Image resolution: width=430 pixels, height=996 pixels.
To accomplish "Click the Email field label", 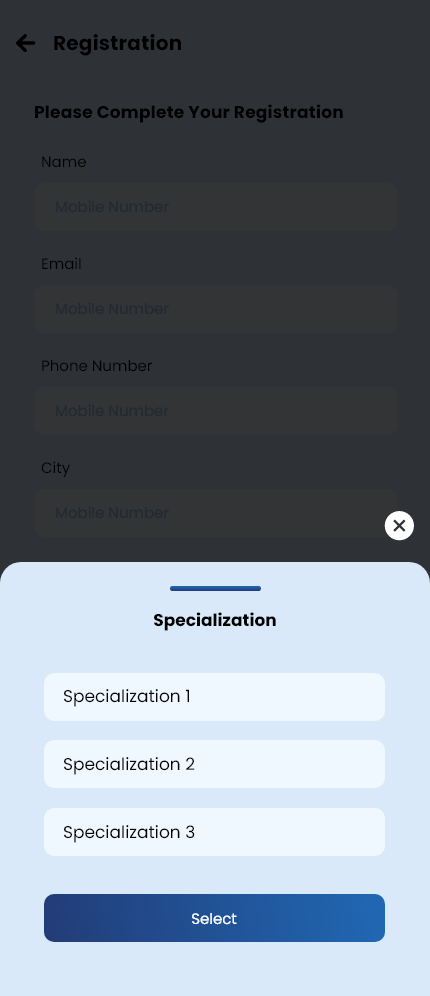I will (x=61, y=264).
